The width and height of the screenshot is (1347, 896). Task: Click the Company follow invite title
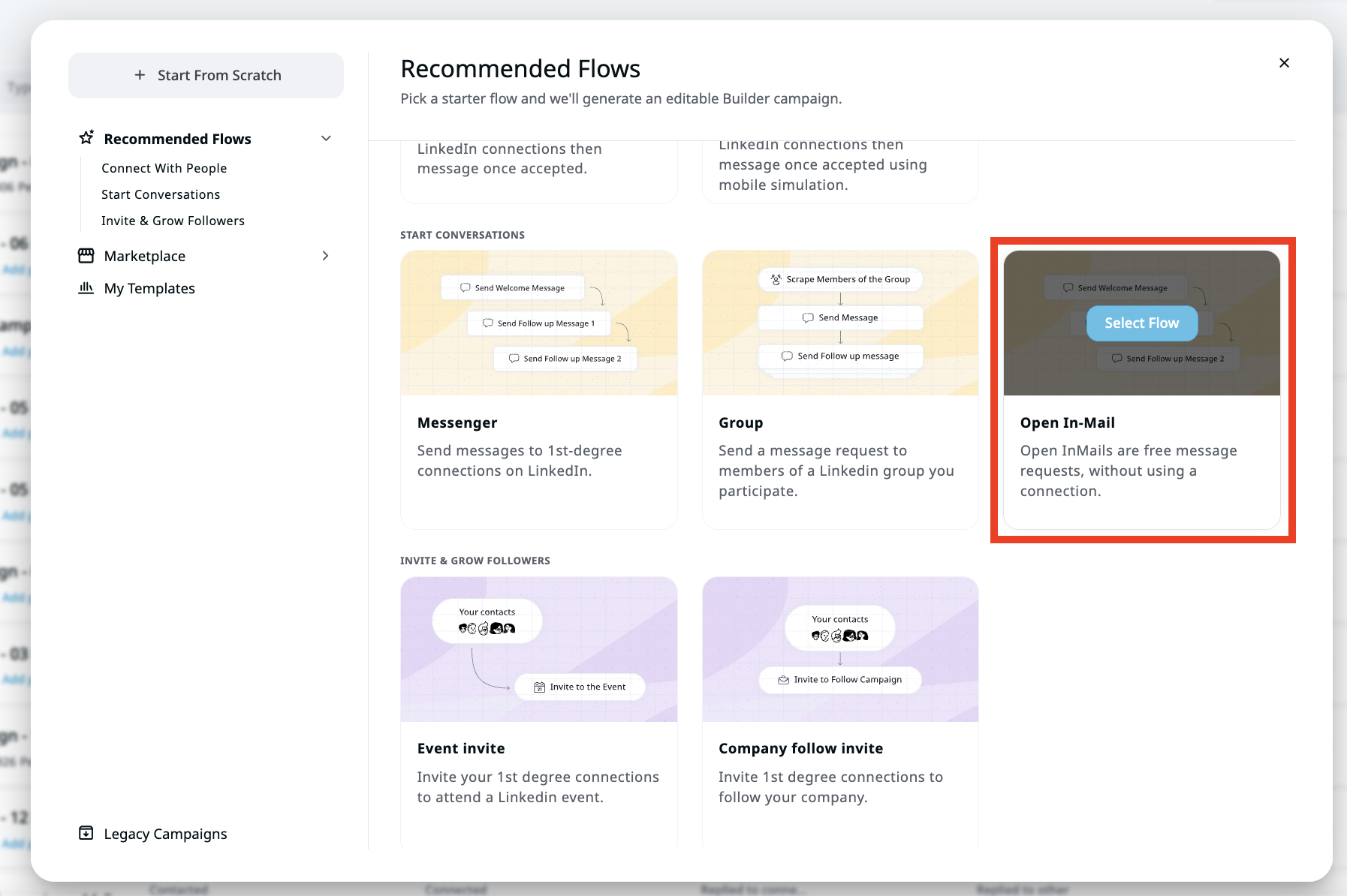click(800, 748)
